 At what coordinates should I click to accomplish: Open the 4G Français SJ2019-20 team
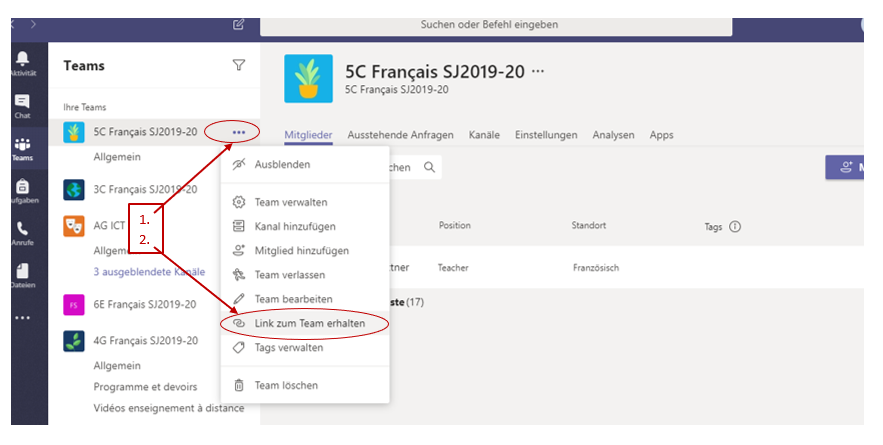145,343
